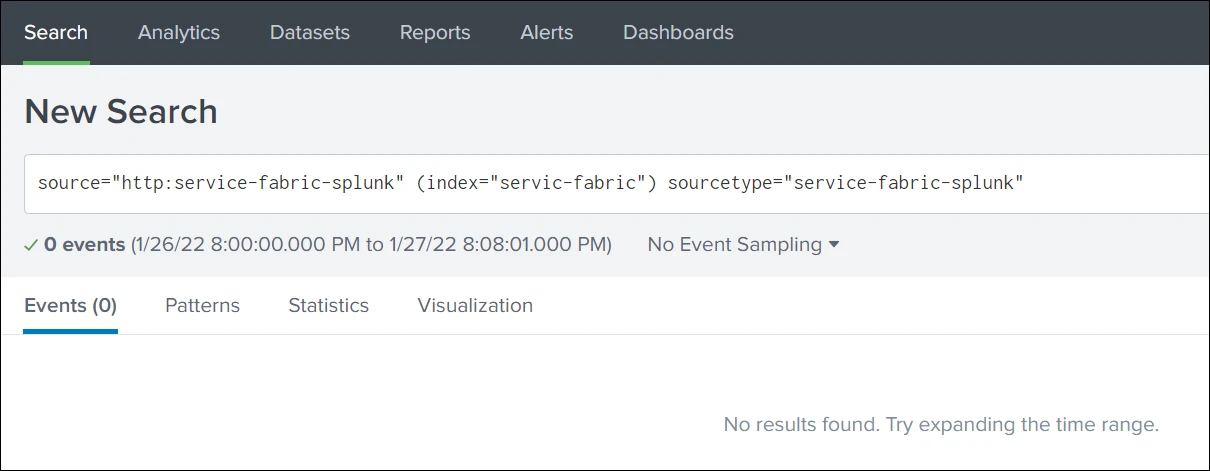The image size is (1210, 471).
Task: Click the source="http:service-fabric-splunk" query term
Action: [x=220, y=184]
